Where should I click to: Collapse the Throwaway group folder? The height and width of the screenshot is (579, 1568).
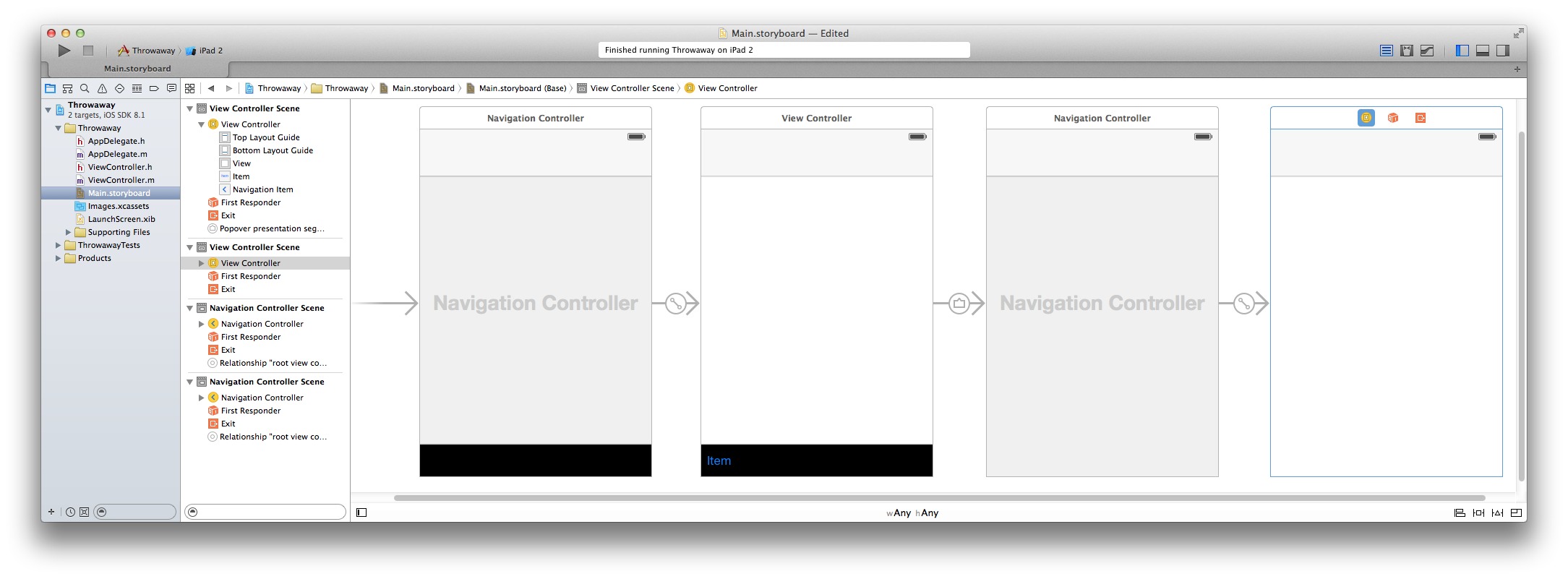(58, 128)
